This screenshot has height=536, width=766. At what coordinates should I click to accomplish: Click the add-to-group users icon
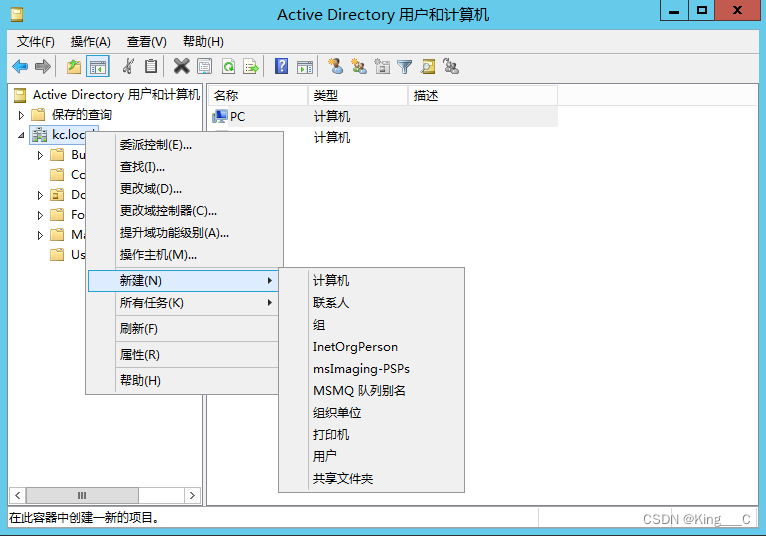[x=450, y=66]
